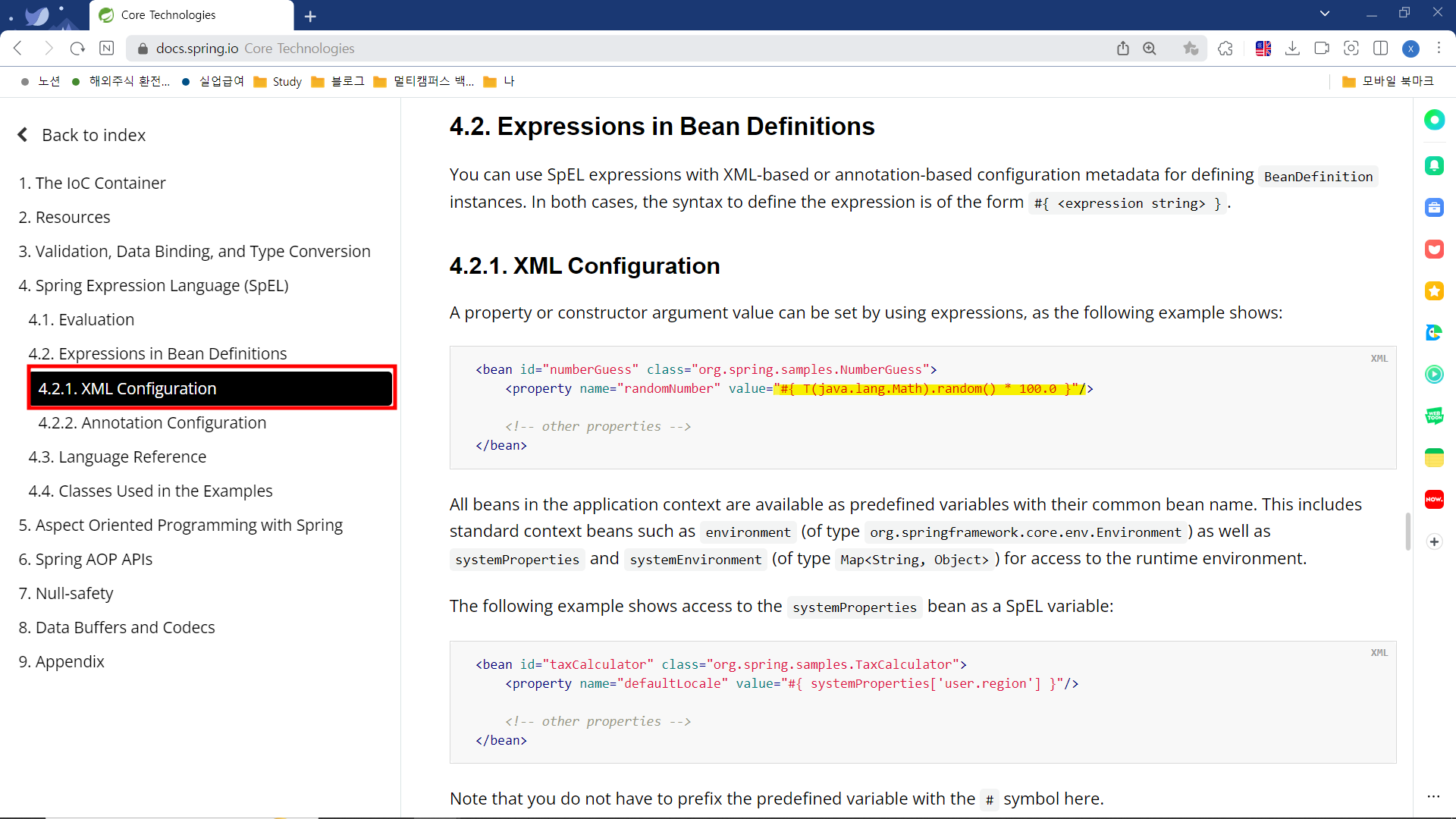Click the page vertical scrollbar thumb

pos(1407,531)
